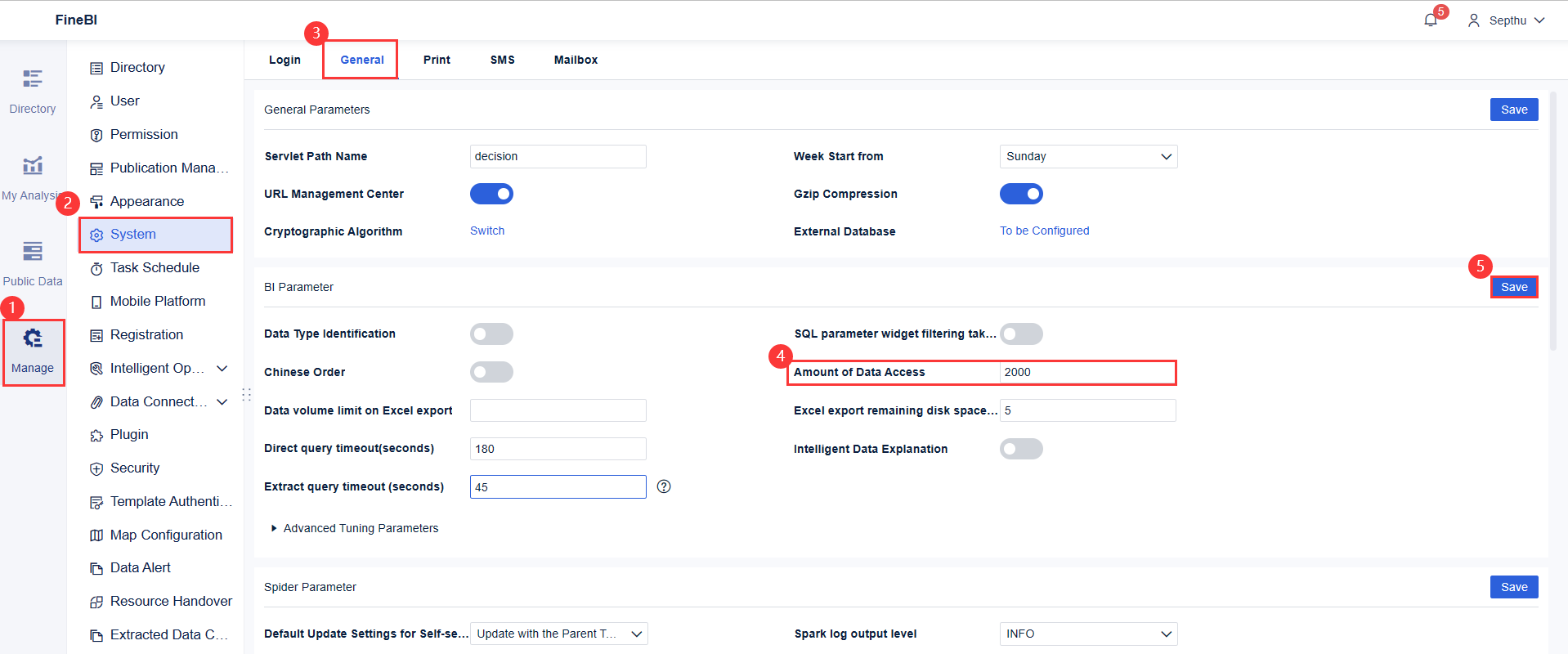
Task: Click the Map Configuration map icon
Action: 96,535
